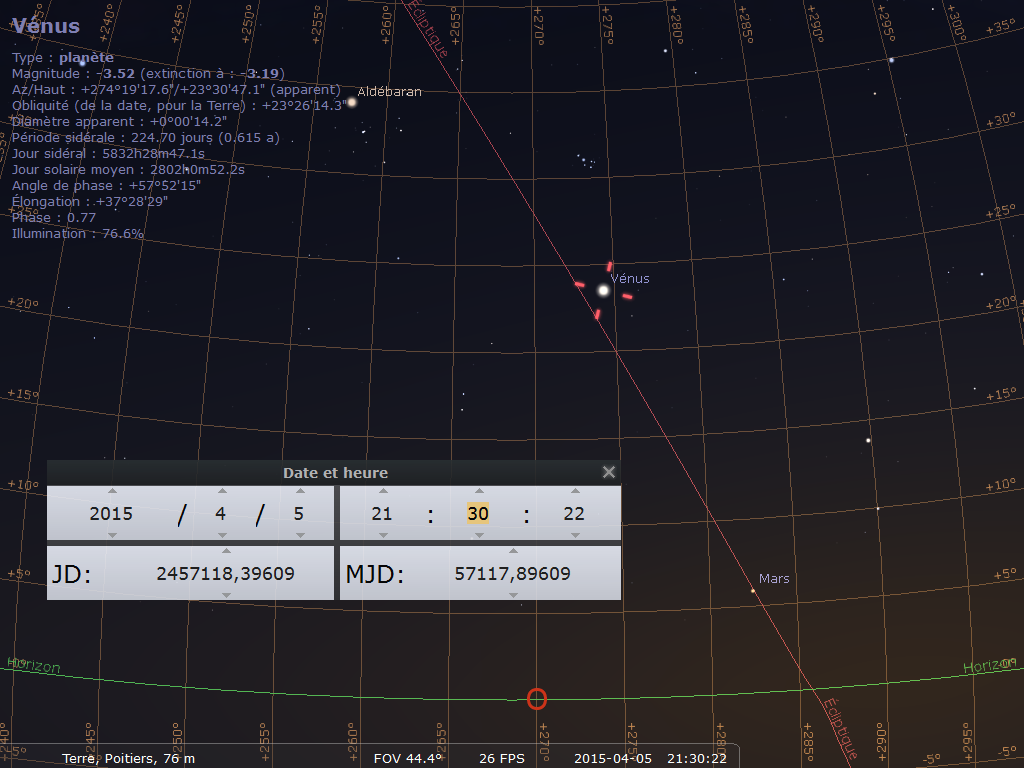Increase the year with the up arrow
This screenshot has height=768, width=1024.
click(112, 491)
